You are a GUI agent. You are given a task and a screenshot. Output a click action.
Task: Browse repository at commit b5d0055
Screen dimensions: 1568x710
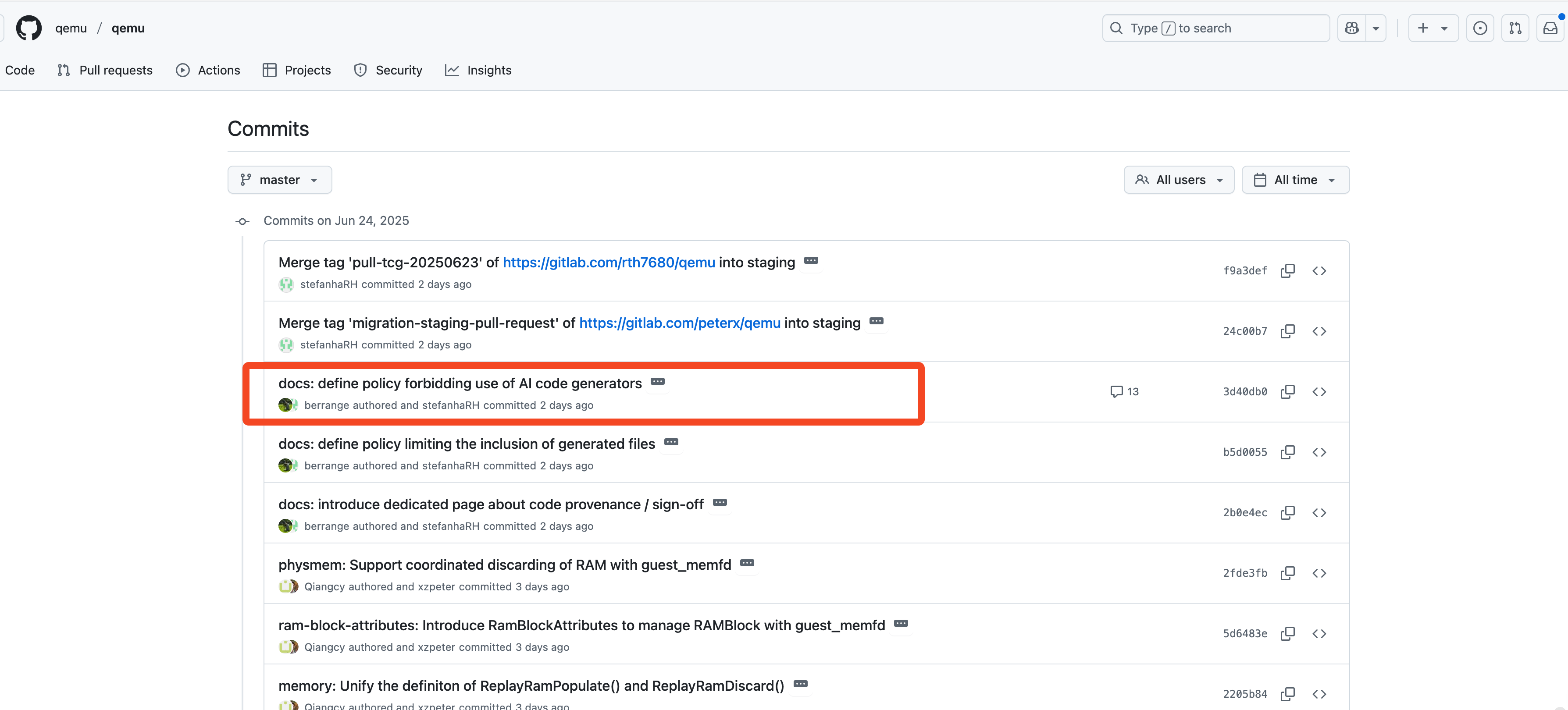click(x=1319, y=452)
